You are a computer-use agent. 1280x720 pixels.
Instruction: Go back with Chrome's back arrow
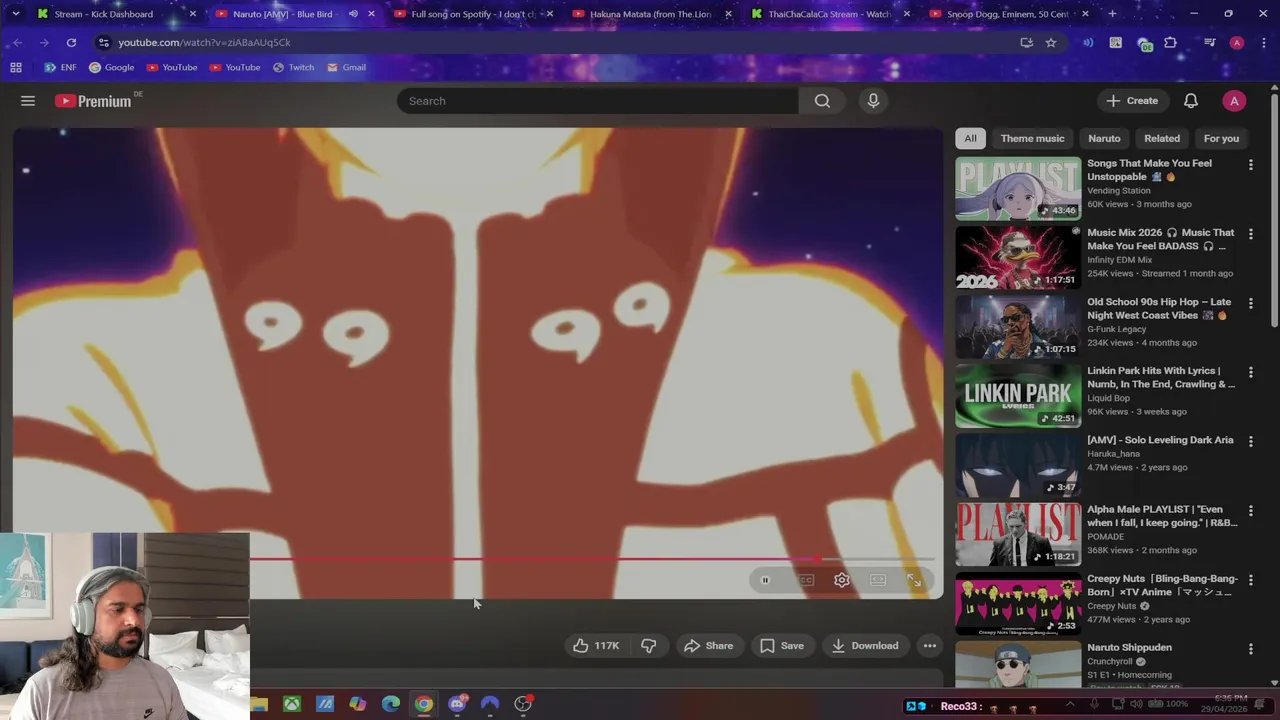pos(17,42)
